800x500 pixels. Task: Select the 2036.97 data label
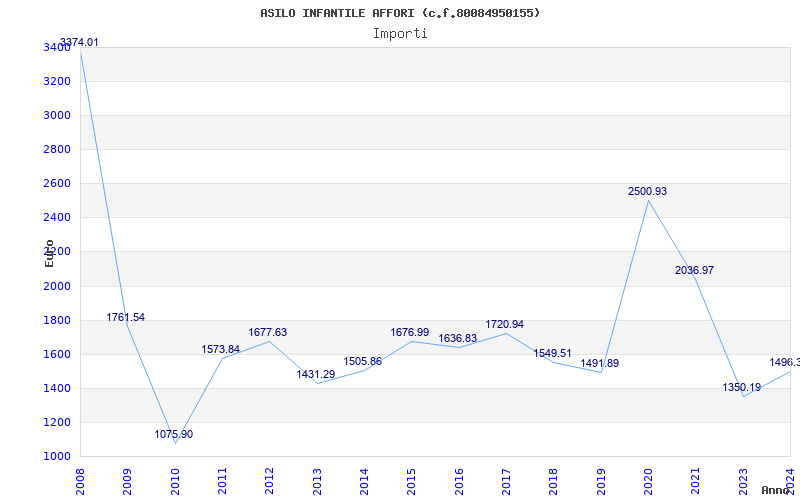[694, 270]
